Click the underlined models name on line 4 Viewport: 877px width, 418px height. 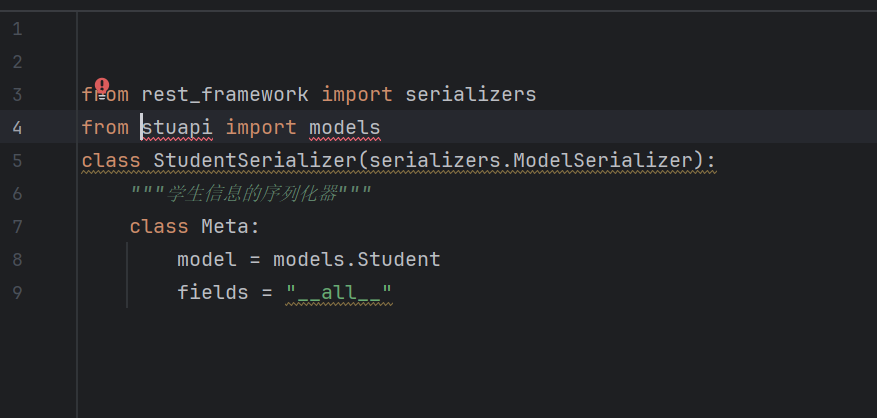[345, 128]
